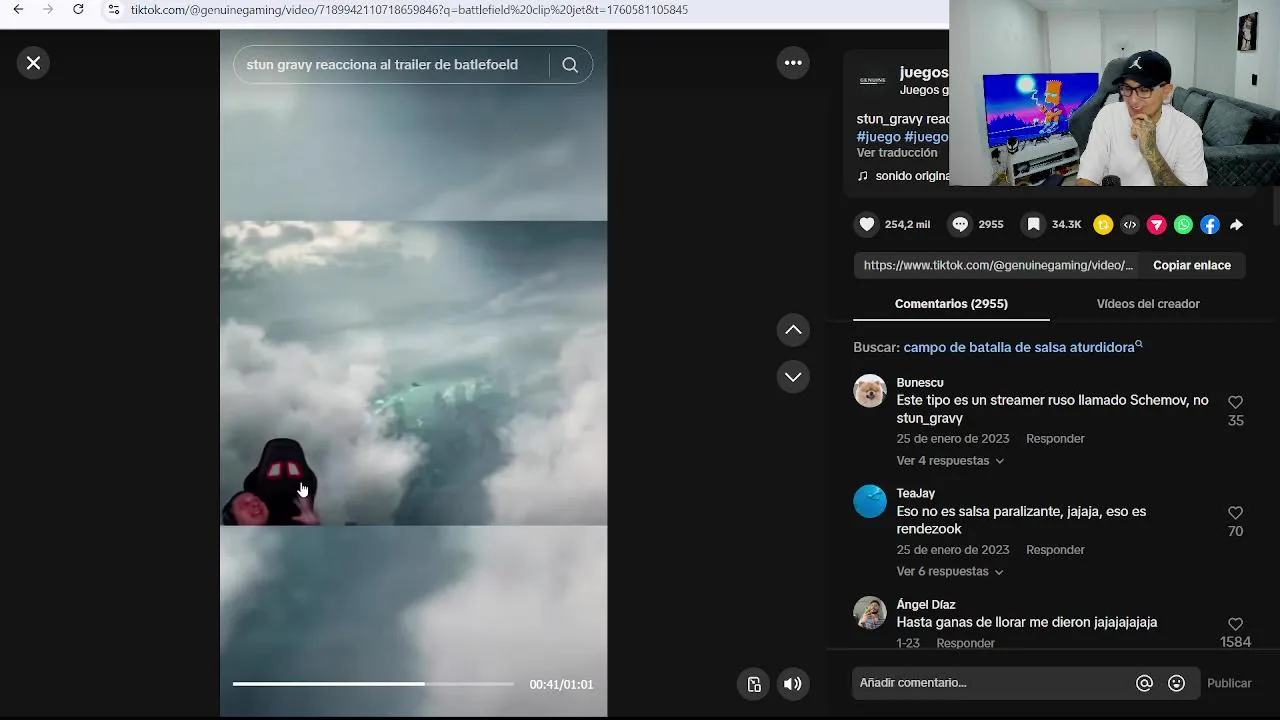Image resolution: width=1280 pixels, height=720 pixels.
Task: Click the playing video area
Action: (x=413, y=372)
